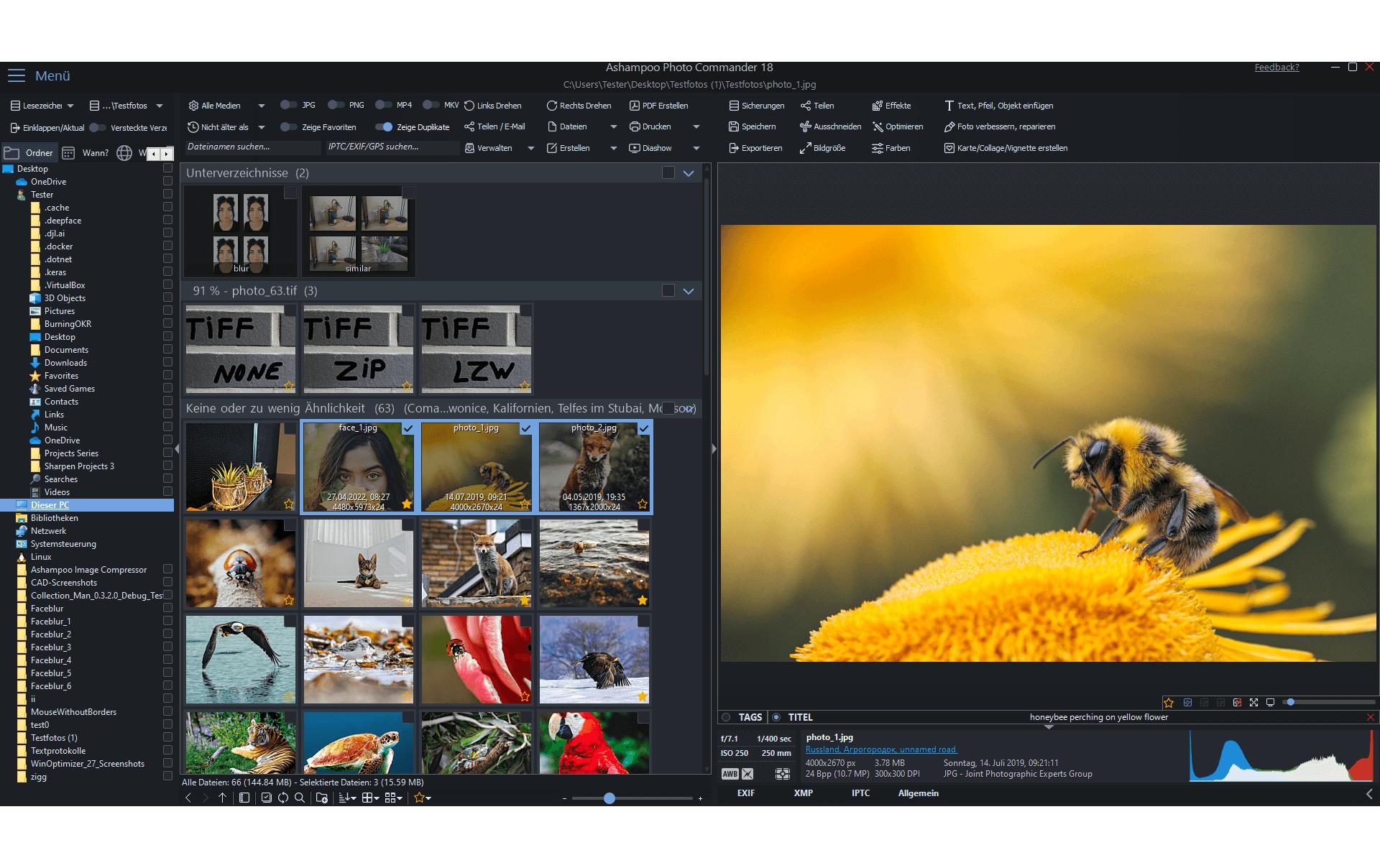
Task: Click the new folder icon in bottom toolbar
Action: tap(322, 798)
